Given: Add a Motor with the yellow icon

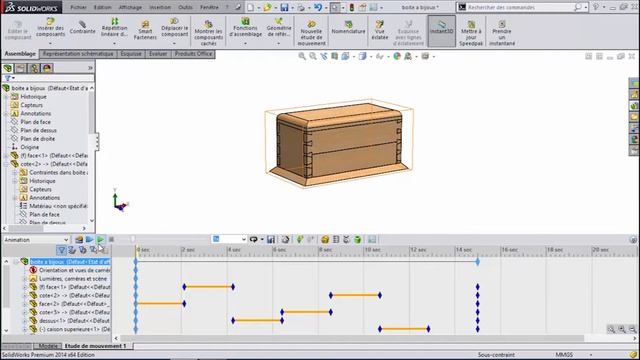Looking at the screenshot, I should [325, 240].
